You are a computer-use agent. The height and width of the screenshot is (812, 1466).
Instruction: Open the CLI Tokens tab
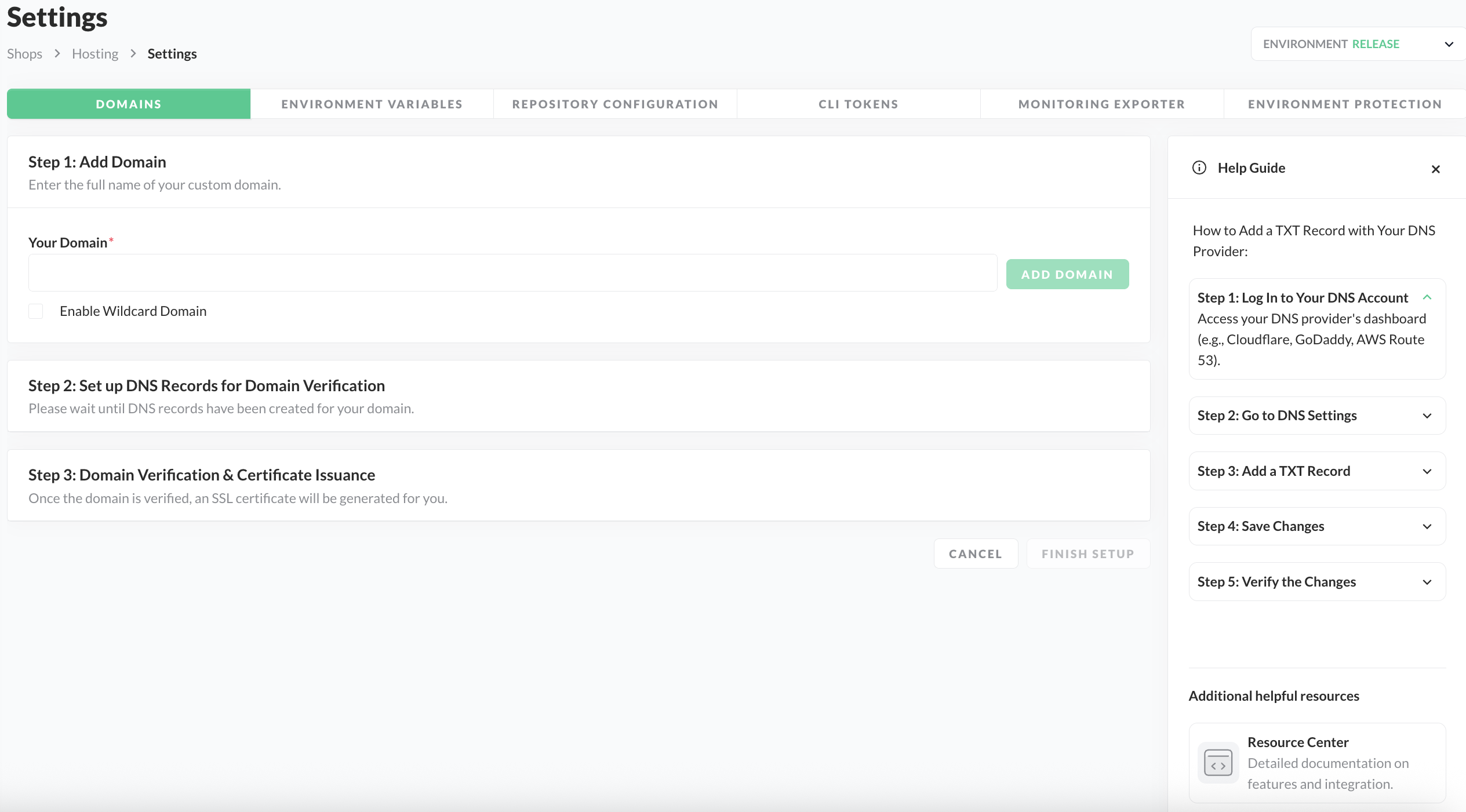(858, 104)
